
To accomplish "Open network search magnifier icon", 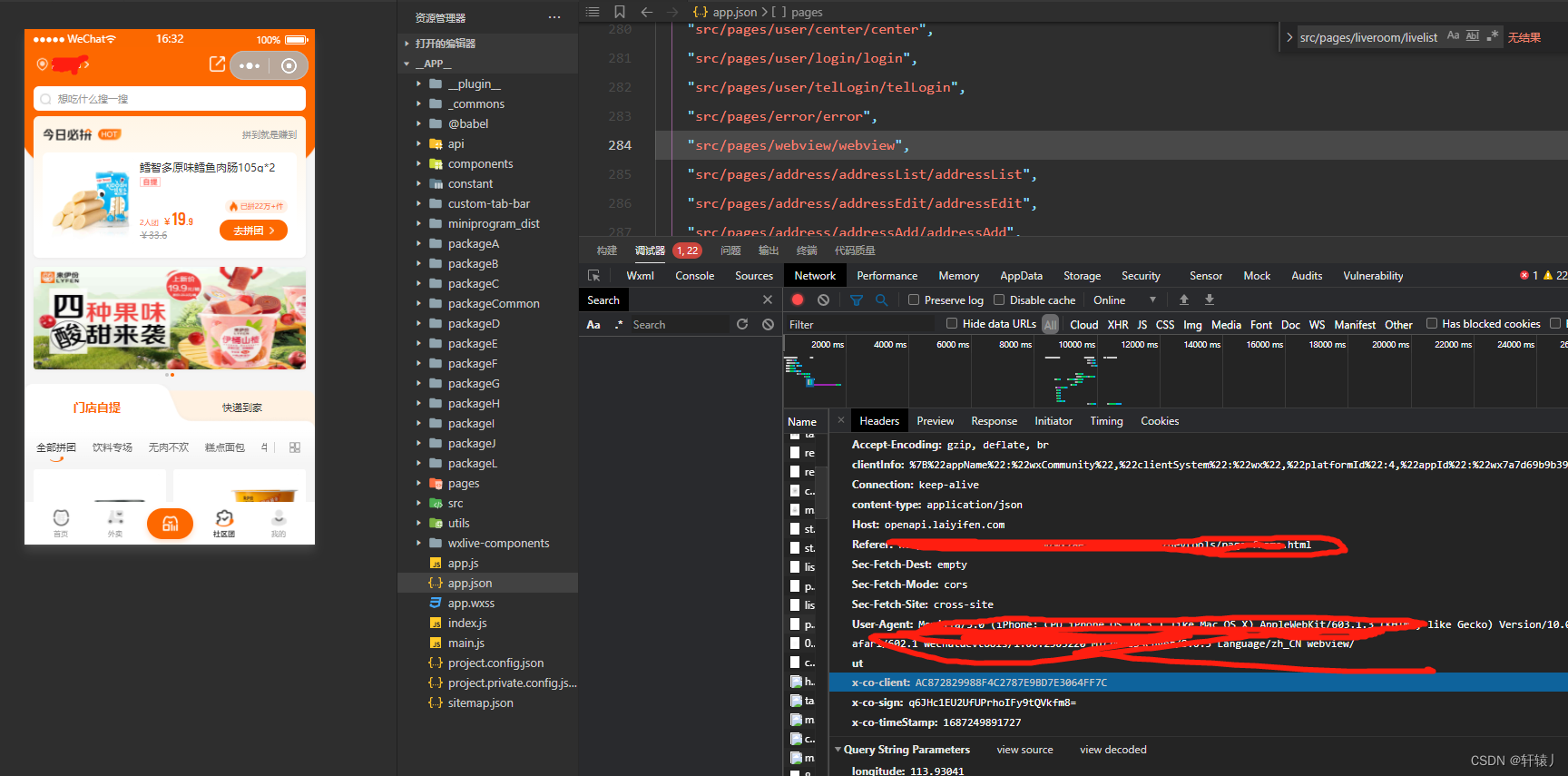I will click(881, 300).
